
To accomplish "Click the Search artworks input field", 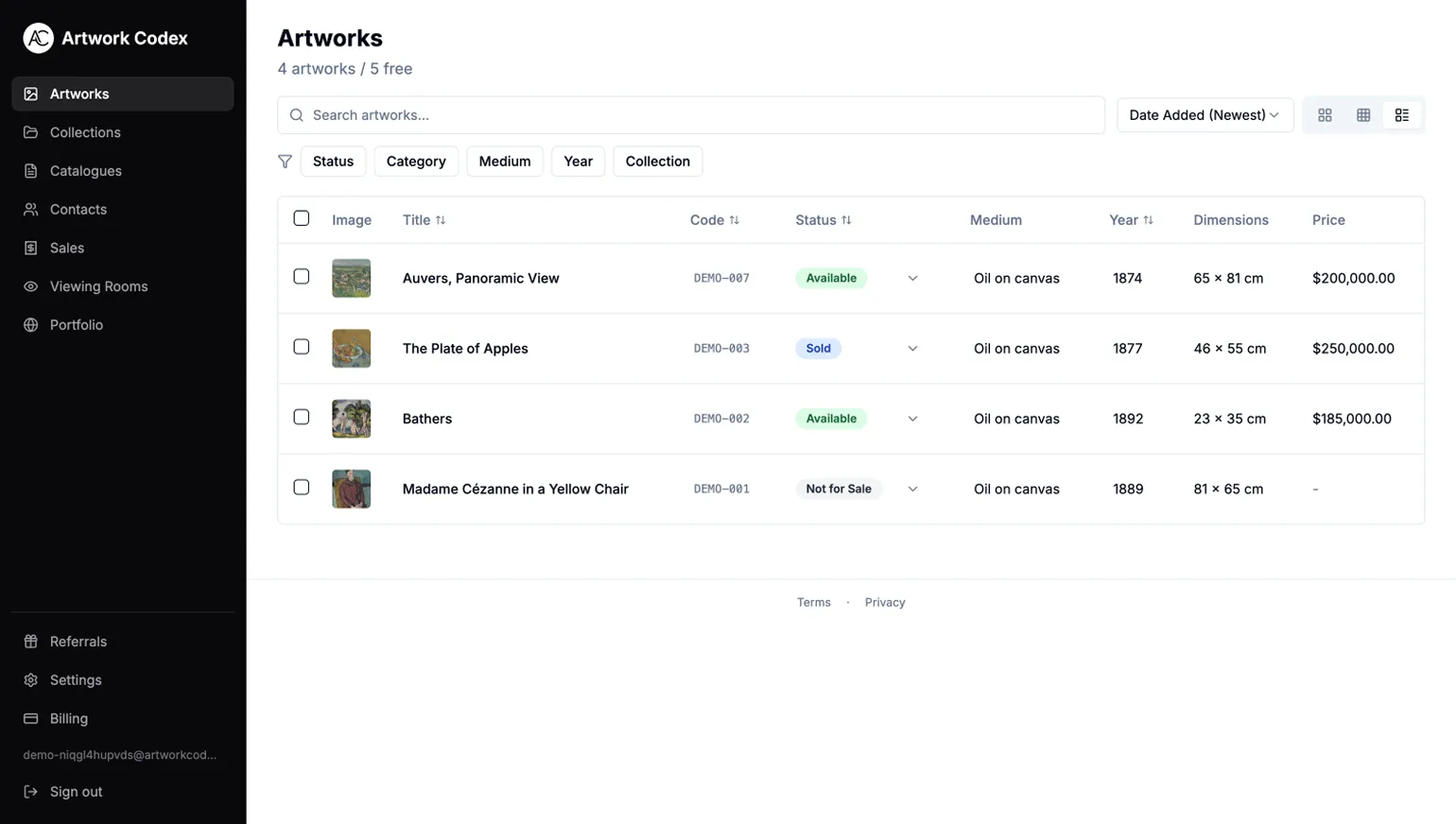I will [700, 115].
